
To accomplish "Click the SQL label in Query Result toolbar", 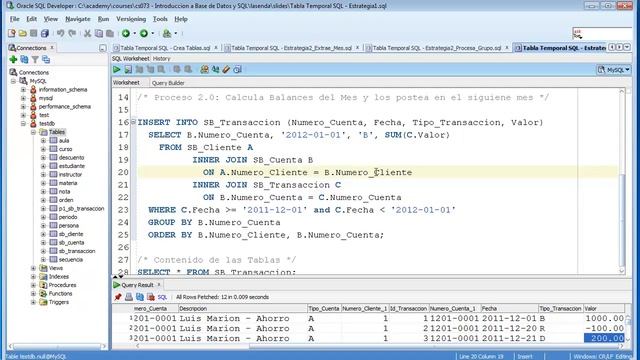I will click(x=162, y=297).
